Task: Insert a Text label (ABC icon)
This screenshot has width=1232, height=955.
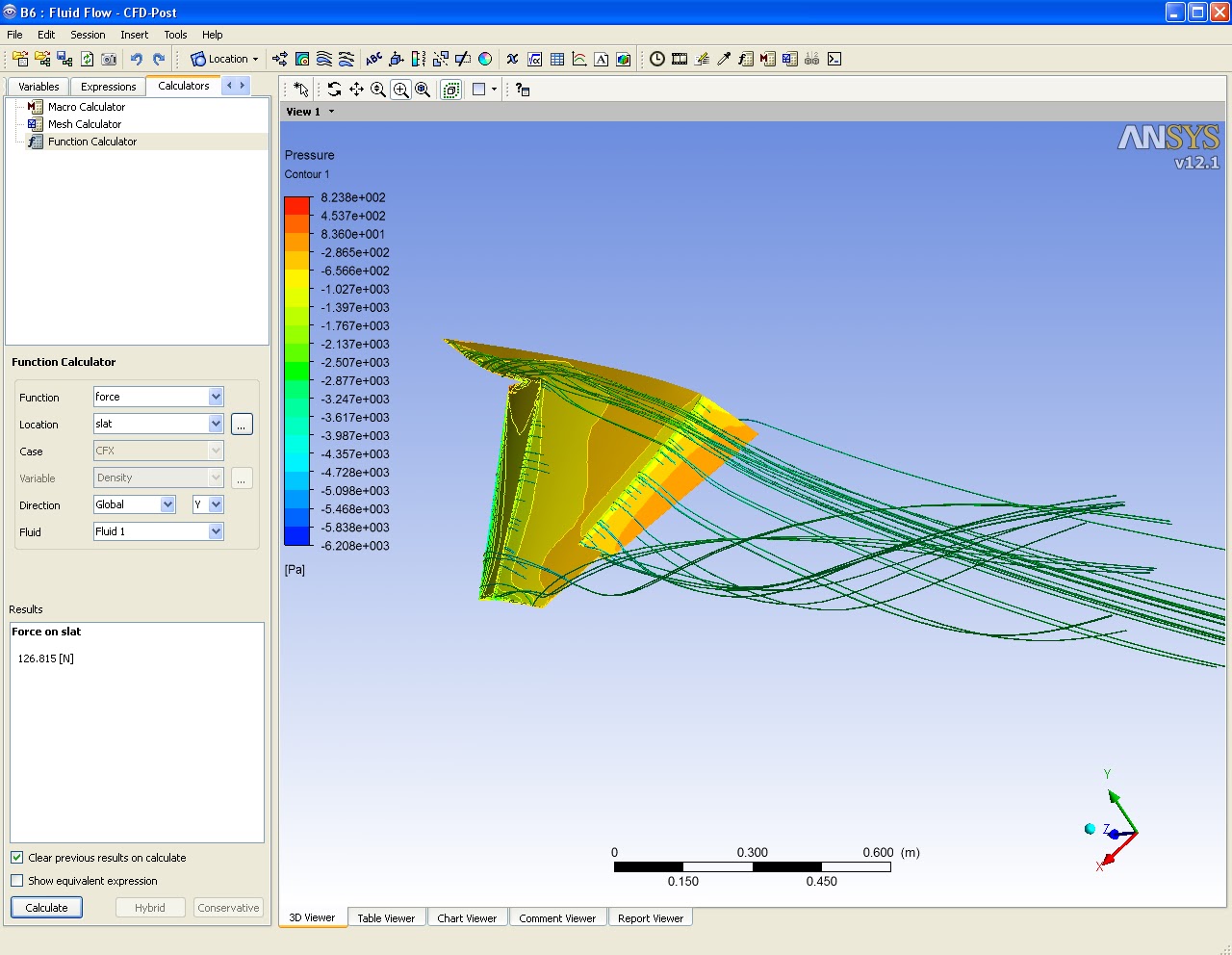Action: coord(374,59)
